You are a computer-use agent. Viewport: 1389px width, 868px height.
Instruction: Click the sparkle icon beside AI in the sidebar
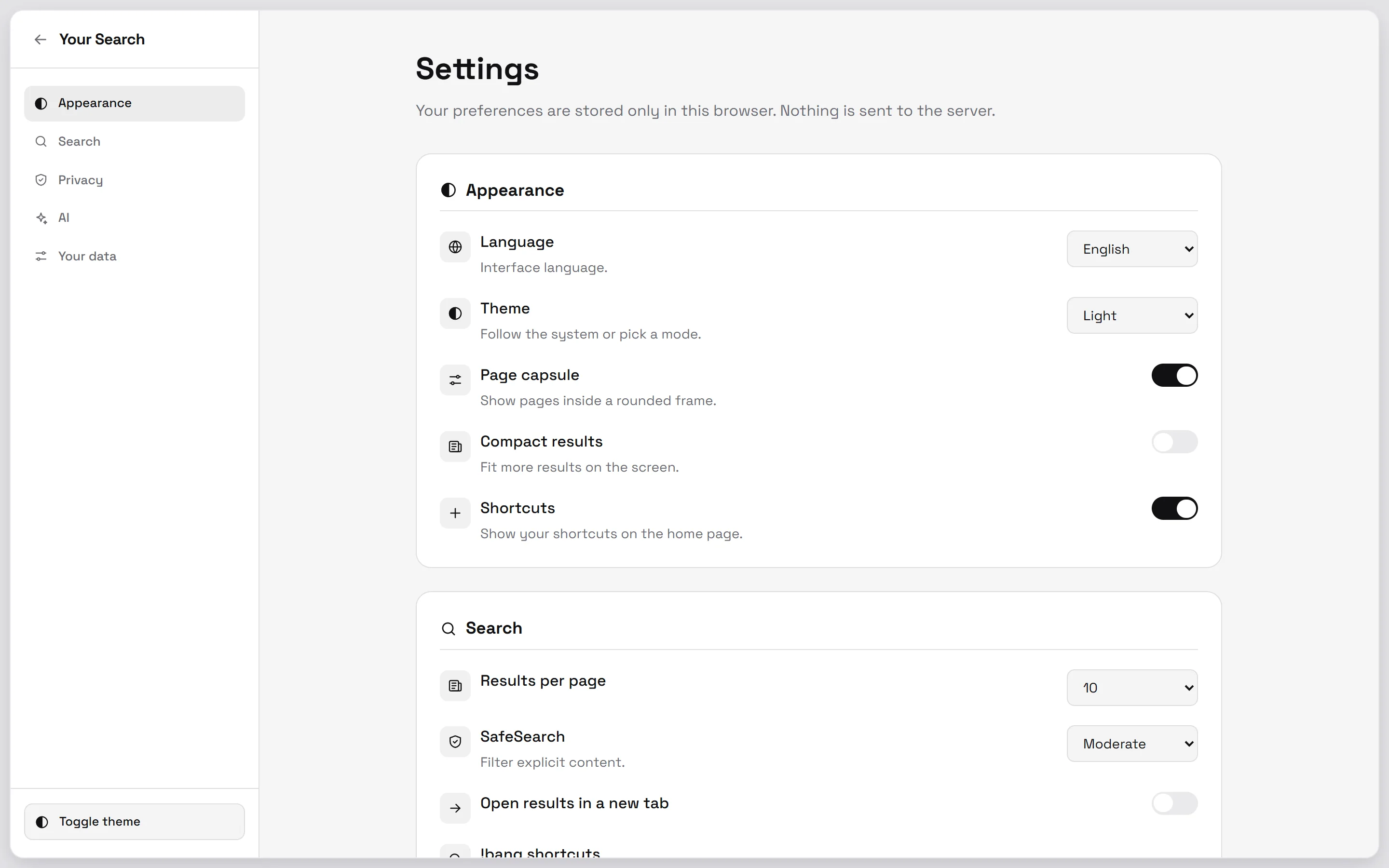pyautogui.click(x=41, y=218)
